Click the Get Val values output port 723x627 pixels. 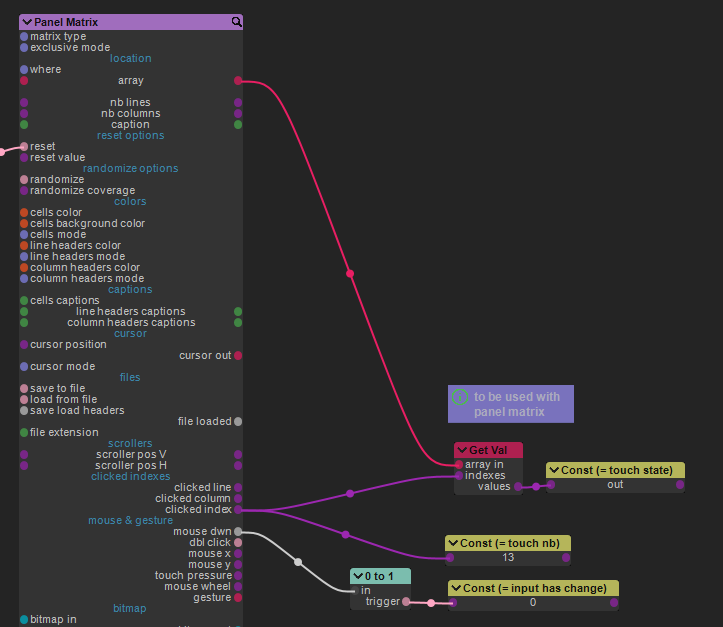pos(519,487)
